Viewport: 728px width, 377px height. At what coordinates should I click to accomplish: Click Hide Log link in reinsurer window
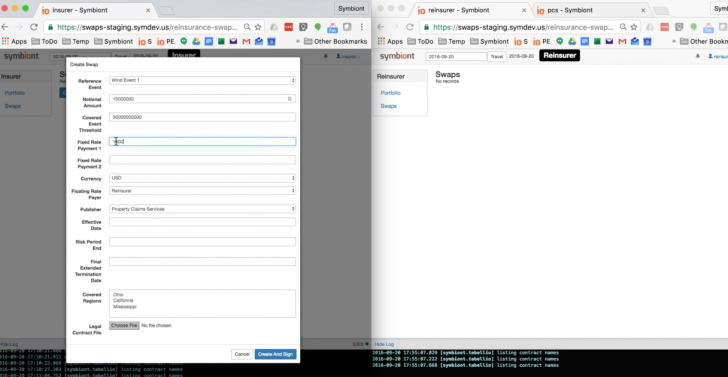(x=384, y=344)
